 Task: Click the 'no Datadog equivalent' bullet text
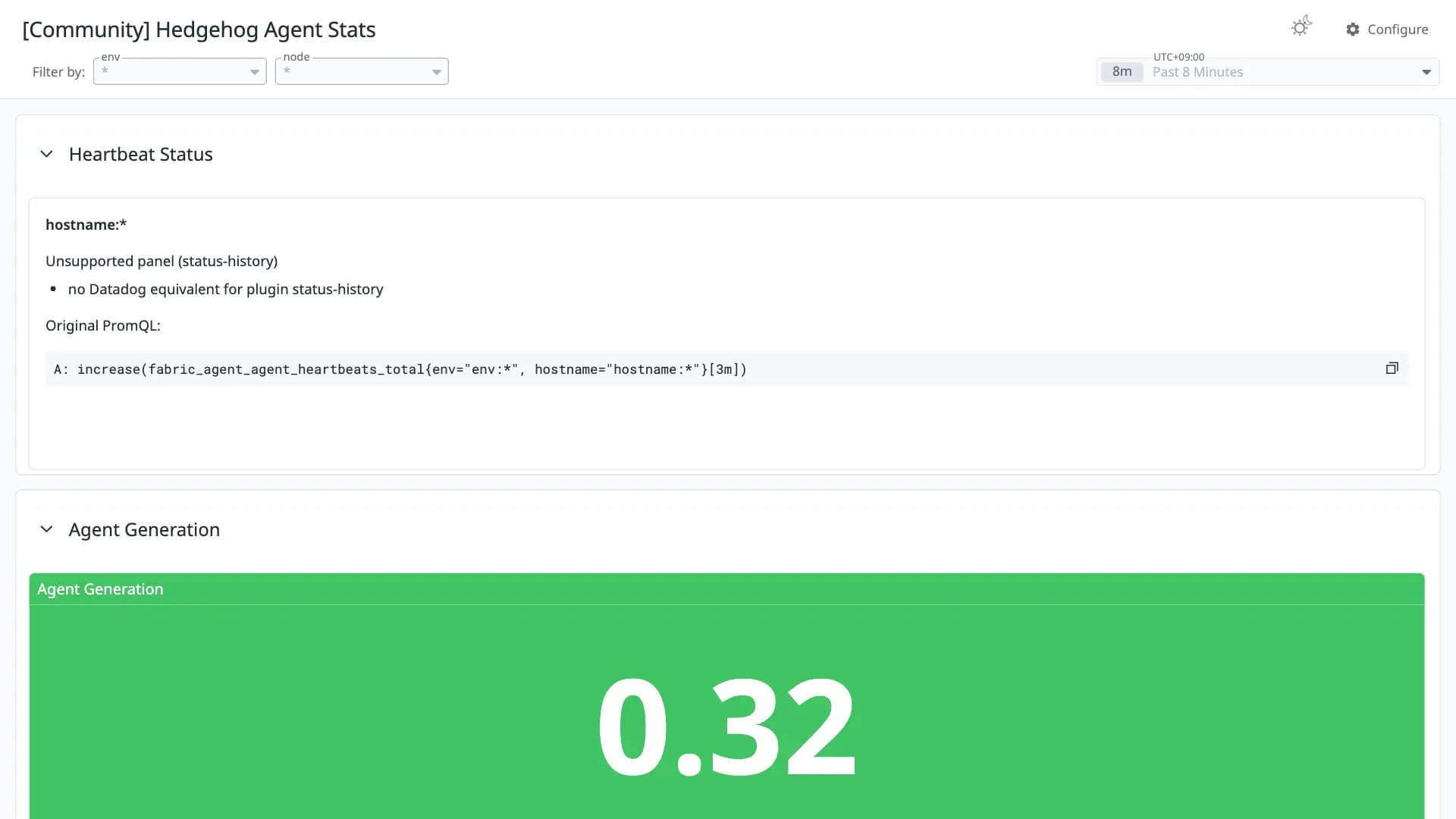pyautogui.click(x=226, y=289)
